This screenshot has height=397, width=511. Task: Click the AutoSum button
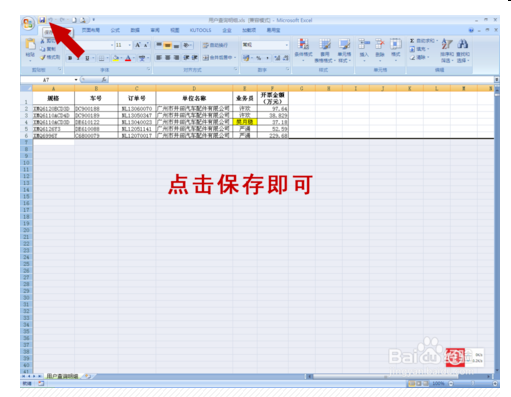423,41
